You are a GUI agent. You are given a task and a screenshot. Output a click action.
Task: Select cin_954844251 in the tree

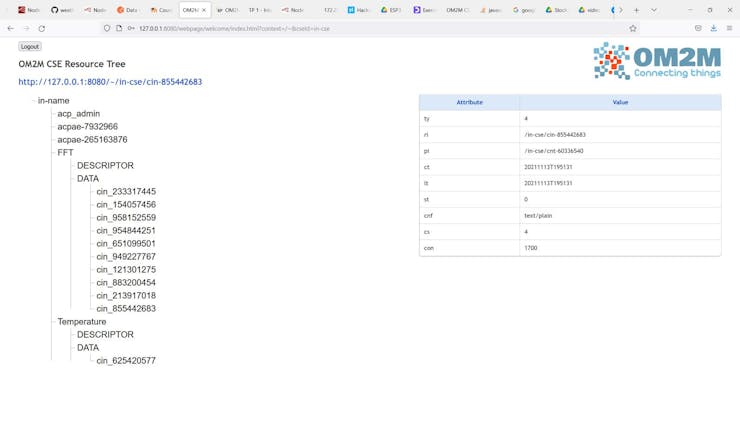pos(126,231)
